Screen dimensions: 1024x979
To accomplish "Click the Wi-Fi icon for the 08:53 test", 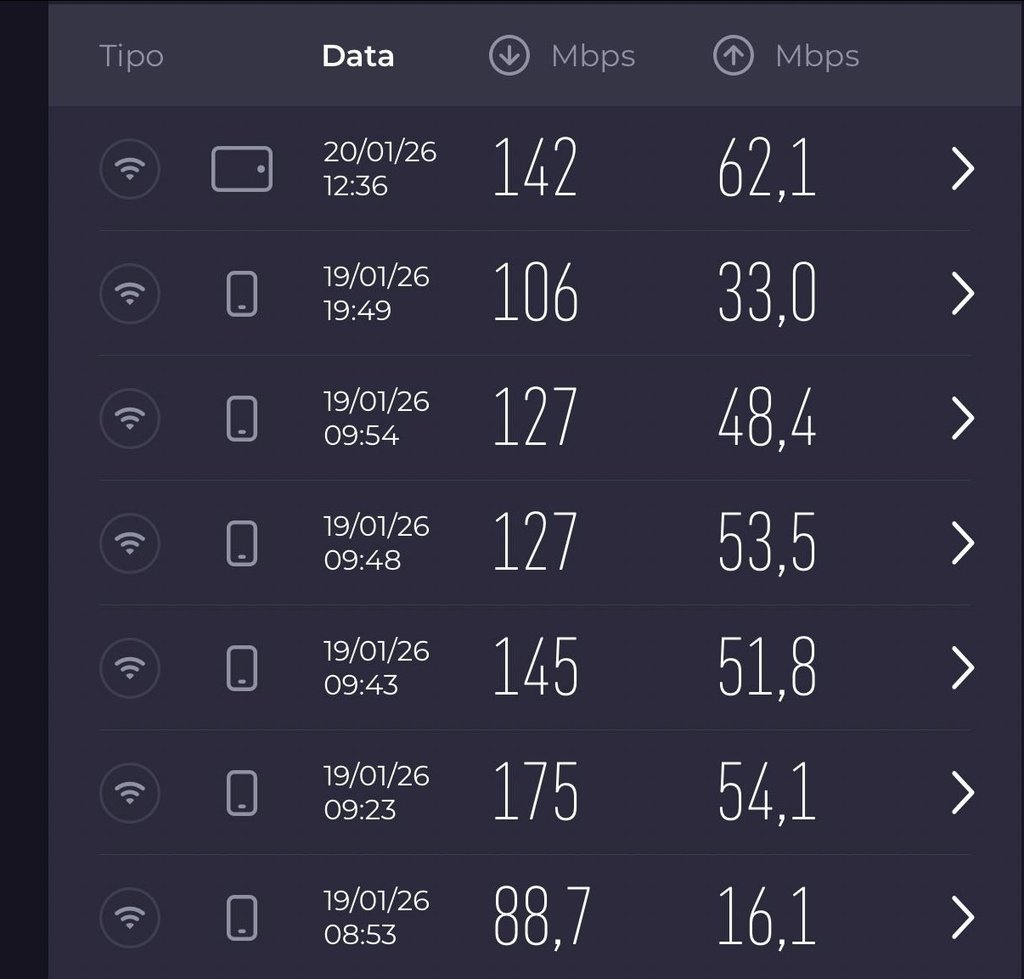I will pos(130,916).
